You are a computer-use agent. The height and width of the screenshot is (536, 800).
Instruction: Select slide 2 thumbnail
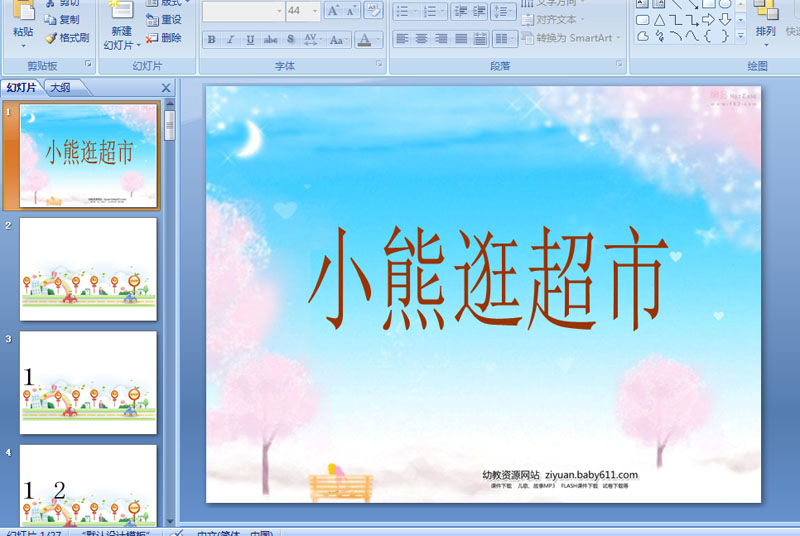[88, 269]
